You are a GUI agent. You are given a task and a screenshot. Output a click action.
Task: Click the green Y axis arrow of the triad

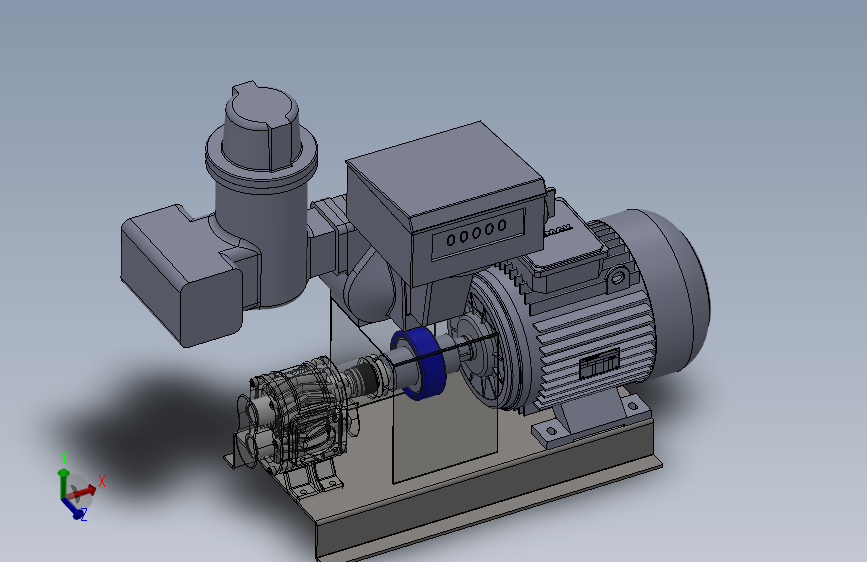[64, 481]
